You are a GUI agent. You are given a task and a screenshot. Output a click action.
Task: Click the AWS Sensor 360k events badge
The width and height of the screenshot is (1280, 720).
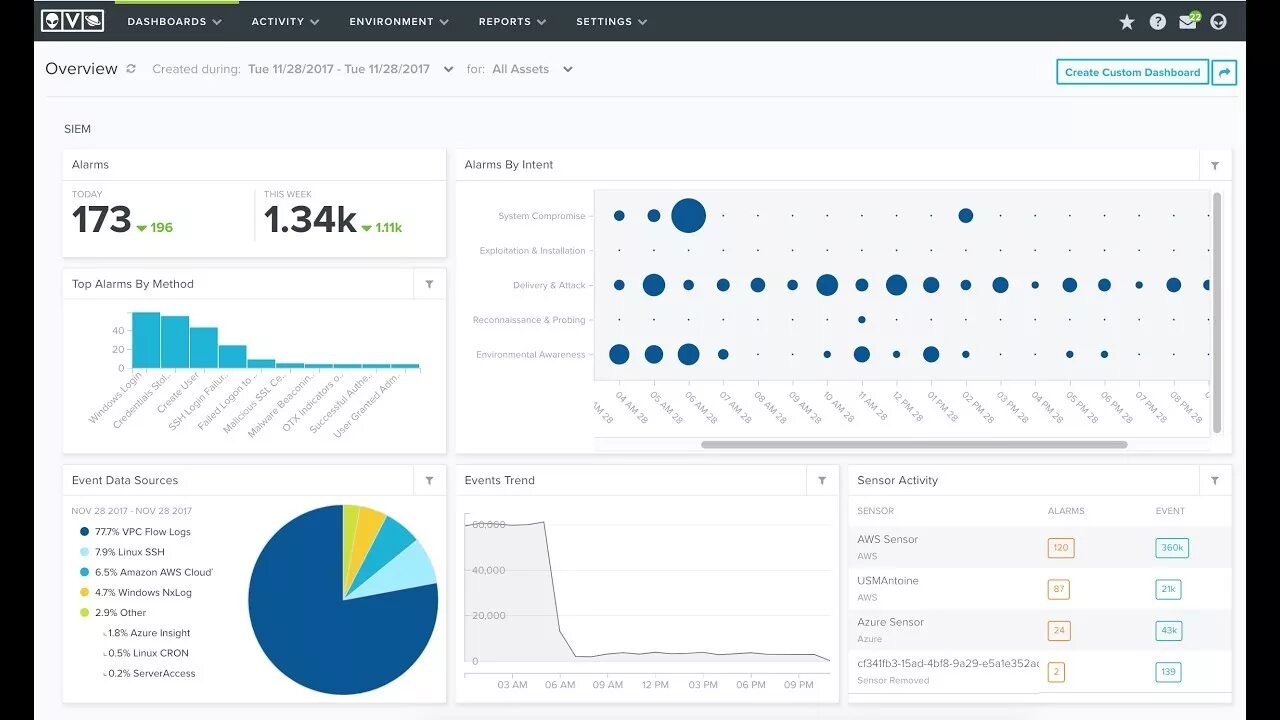click(x=1172, y=548)
